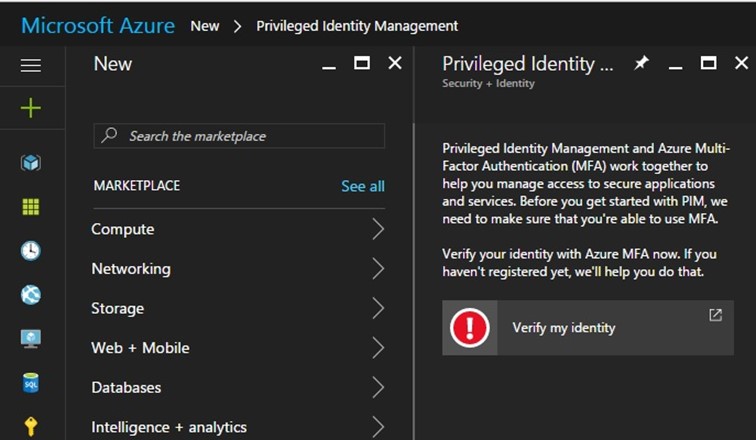The height and width of the screenshot is (440, 756).
Task: Select Databases in the marketplace list
Action: click(x=126, y=387)
